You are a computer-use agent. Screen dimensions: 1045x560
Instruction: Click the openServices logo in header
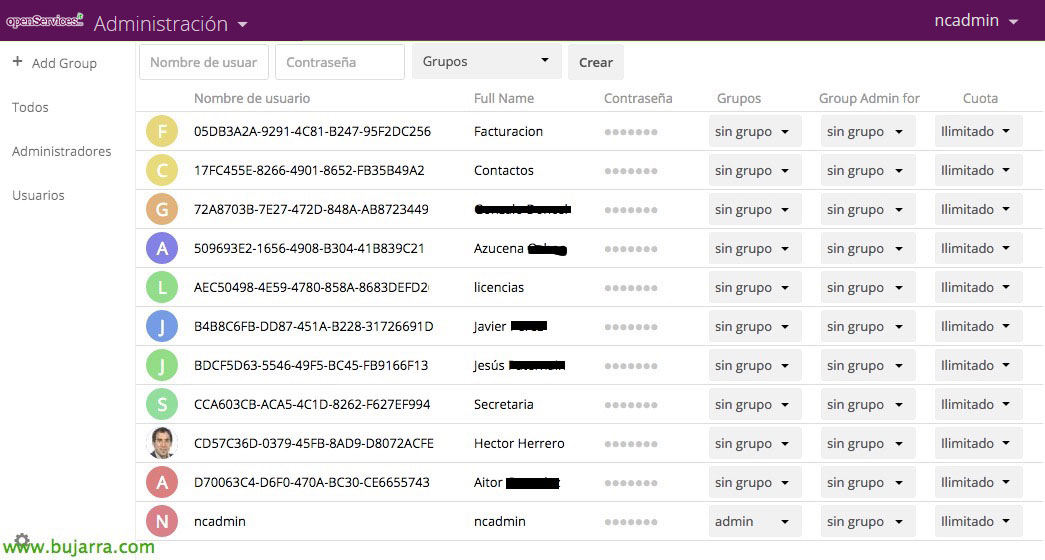pos(45,21)
